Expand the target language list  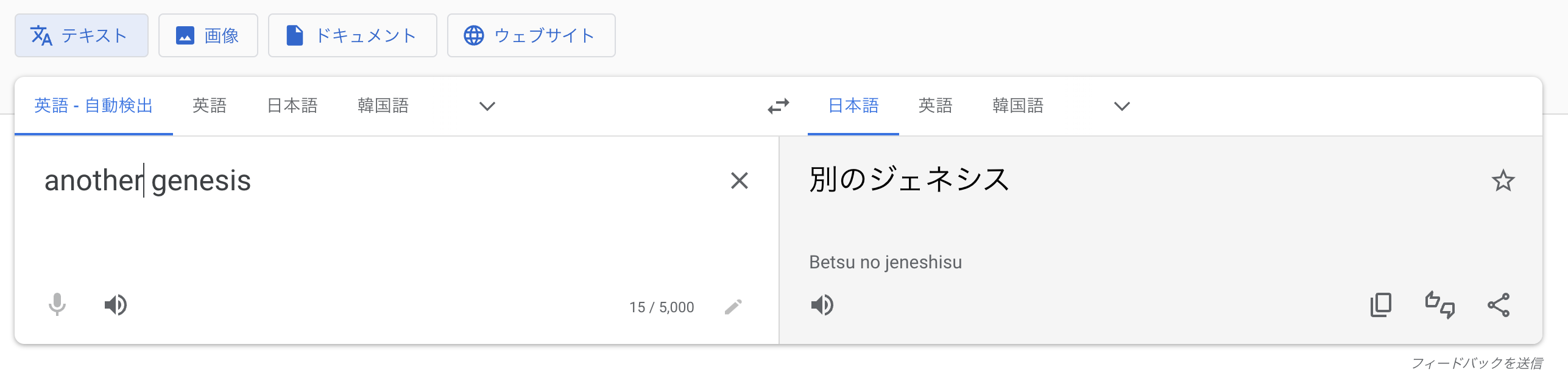(1121, 106)
